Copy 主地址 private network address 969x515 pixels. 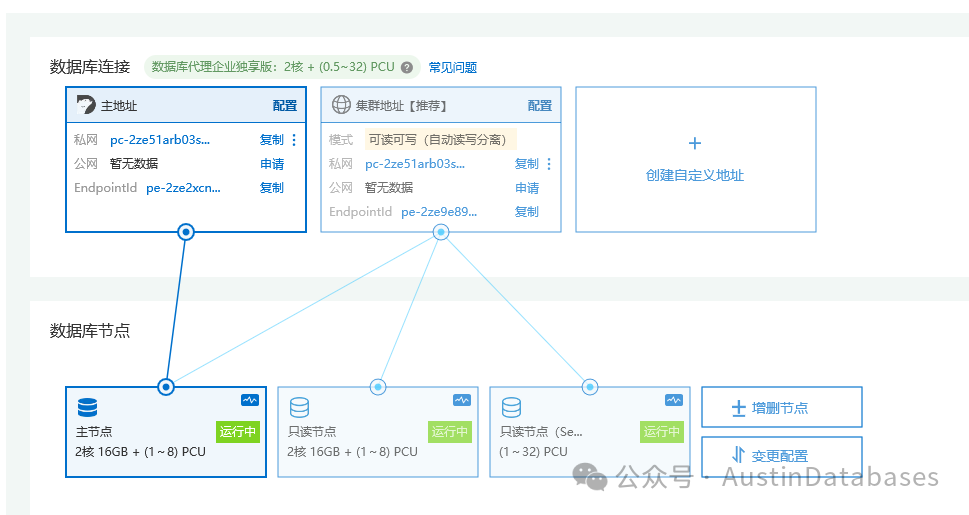click(271, 140)
